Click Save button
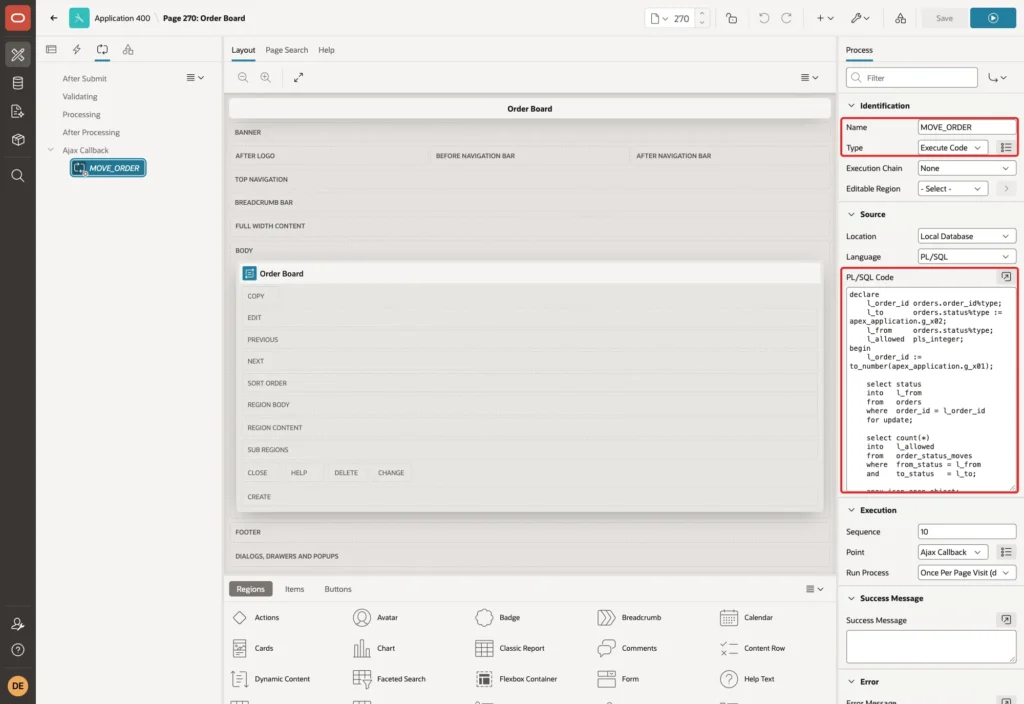Screen dimensions: 1024x704 944,18
